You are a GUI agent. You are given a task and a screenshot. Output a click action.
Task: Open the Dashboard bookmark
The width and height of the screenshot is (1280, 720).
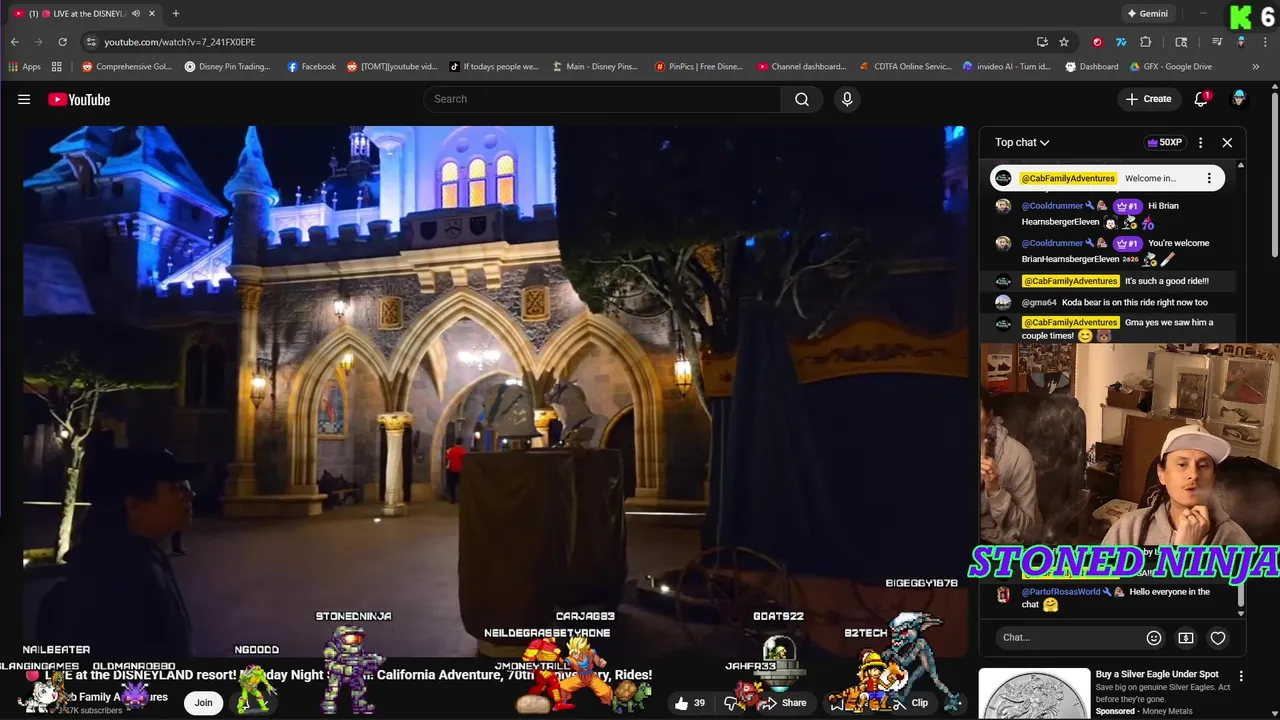click(x=1091, y=67)
